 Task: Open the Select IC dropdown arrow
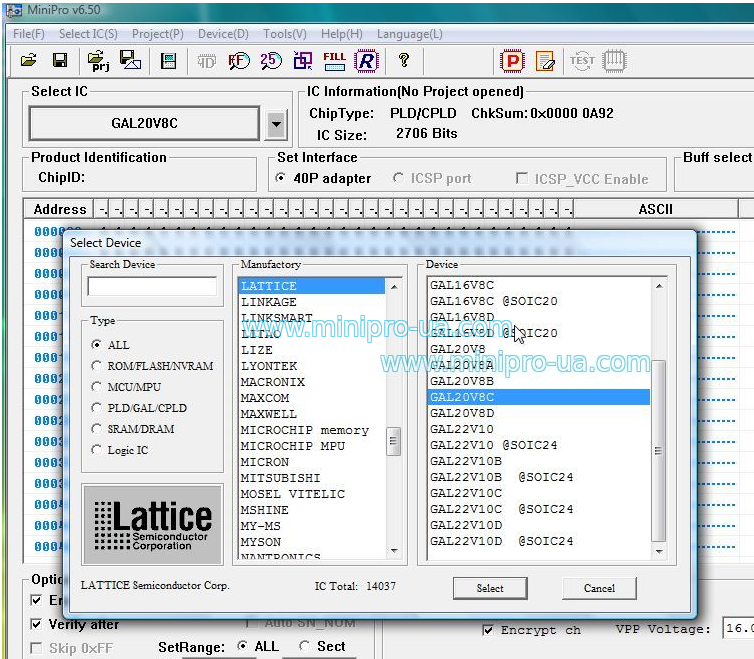(276, 124)
